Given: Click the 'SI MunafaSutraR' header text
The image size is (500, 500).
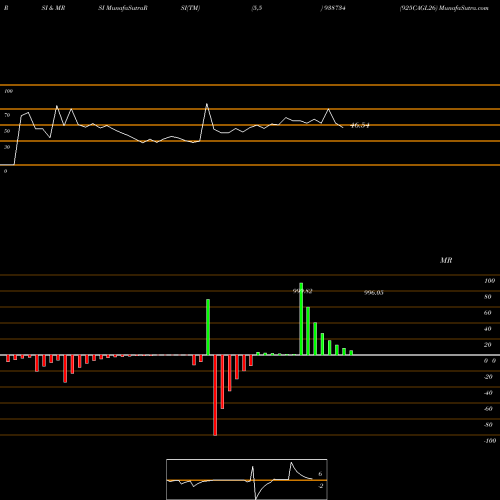Looking at the screenshot, I should [x=123, y=8].
